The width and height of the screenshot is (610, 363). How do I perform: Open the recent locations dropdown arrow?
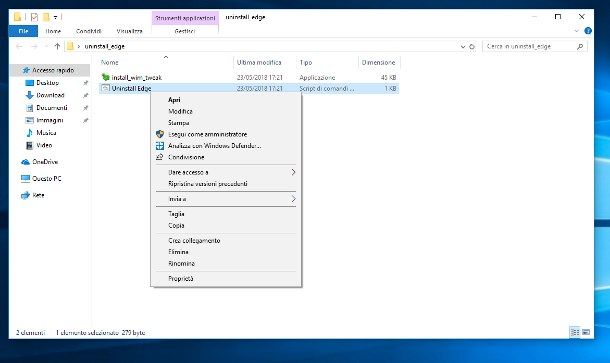pos(46,46)
